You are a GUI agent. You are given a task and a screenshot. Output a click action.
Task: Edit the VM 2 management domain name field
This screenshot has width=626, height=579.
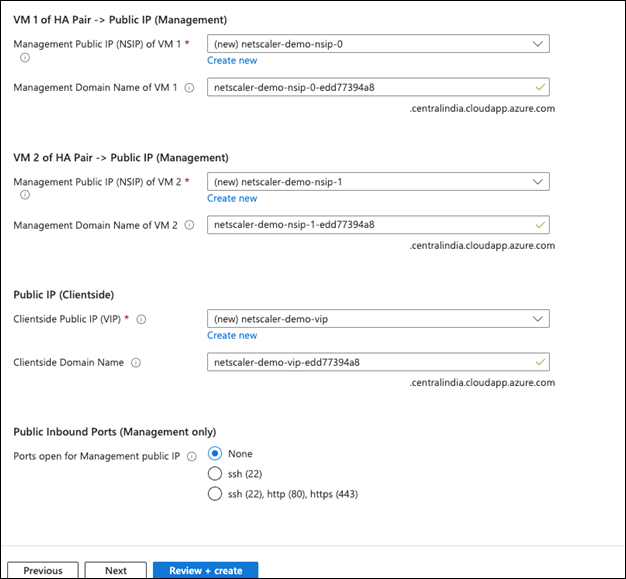pos(378,225)
